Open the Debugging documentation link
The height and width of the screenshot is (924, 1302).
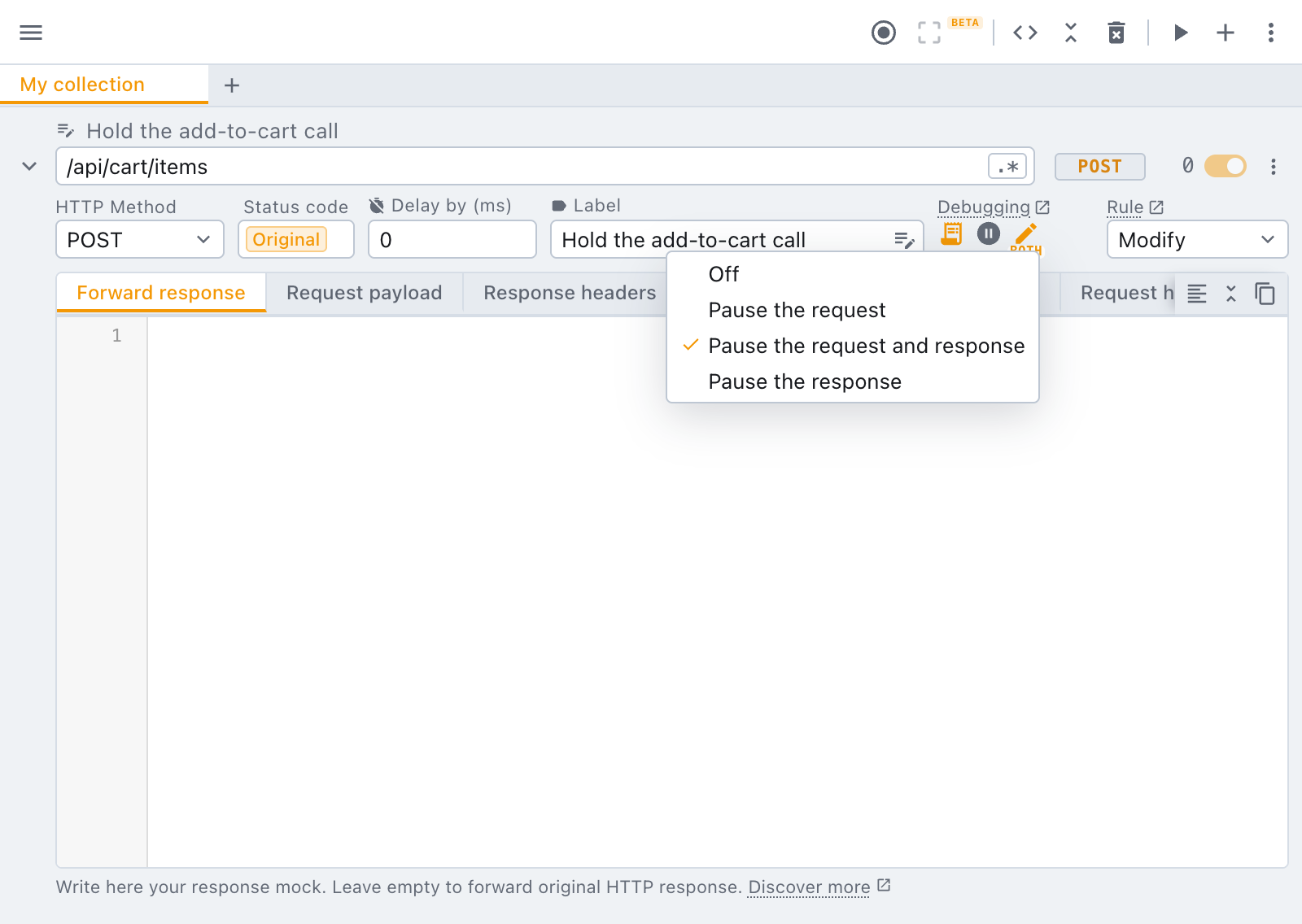[994, 207]
